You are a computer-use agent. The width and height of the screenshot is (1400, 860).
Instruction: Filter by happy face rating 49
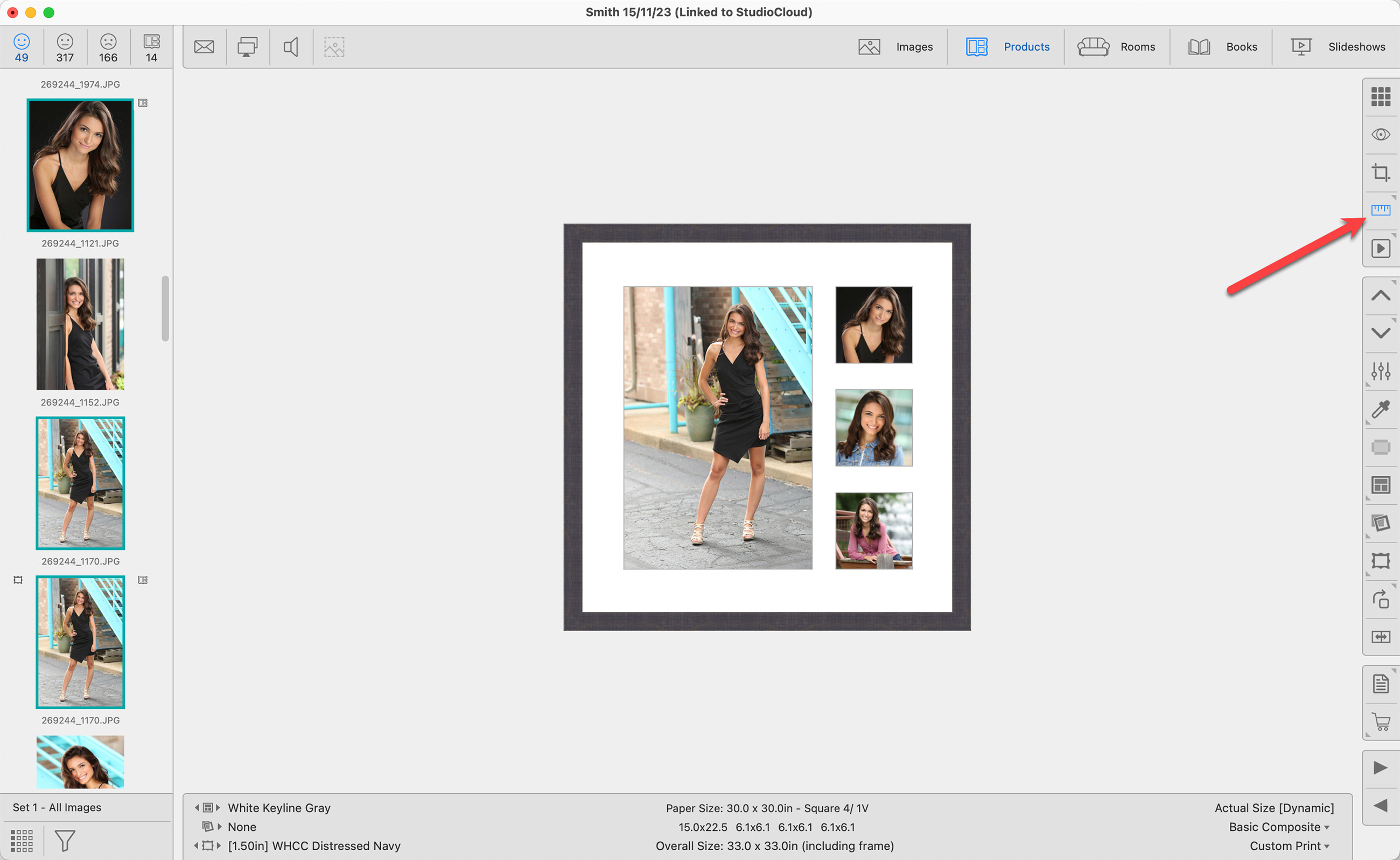point(22,48)
